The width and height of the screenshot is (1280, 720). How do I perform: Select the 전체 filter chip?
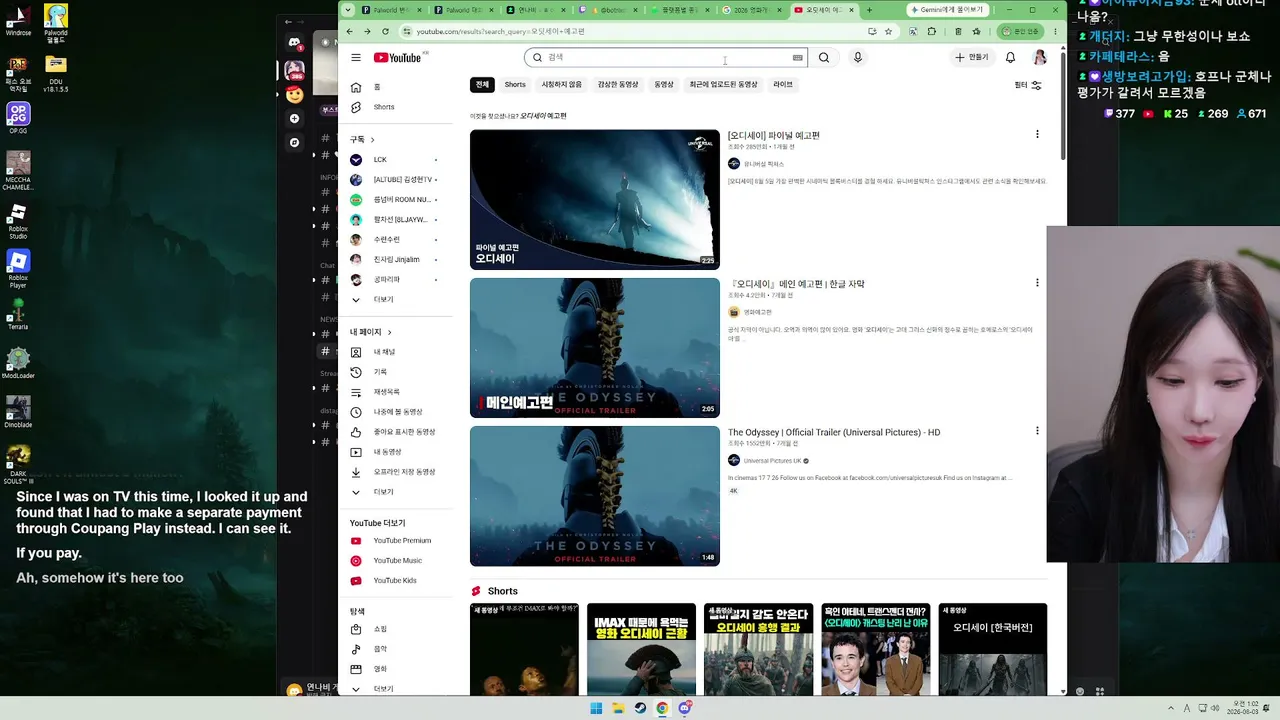482,85
